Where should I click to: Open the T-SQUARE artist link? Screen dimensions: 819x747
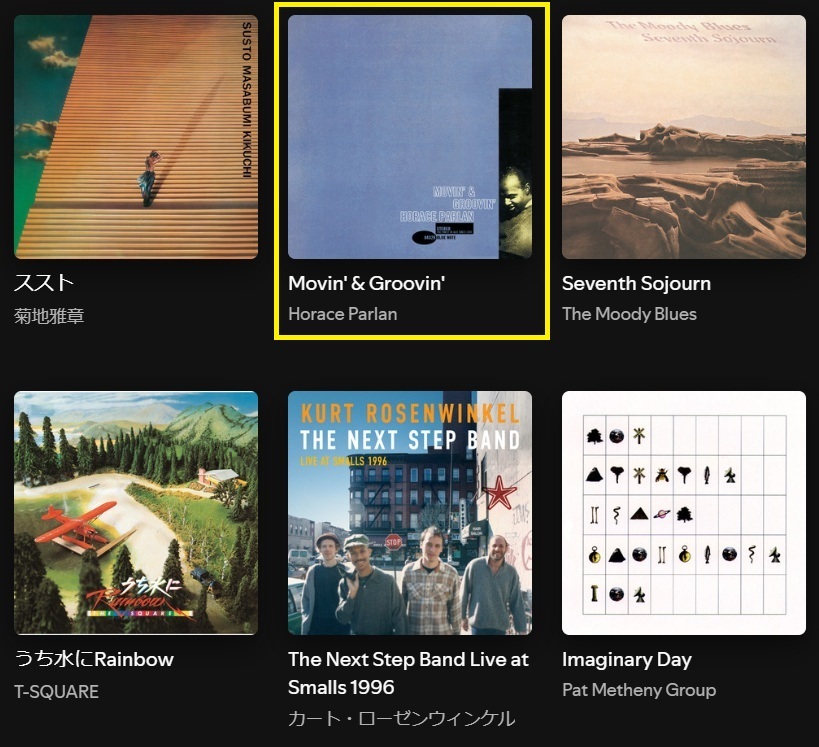point(56,692)
